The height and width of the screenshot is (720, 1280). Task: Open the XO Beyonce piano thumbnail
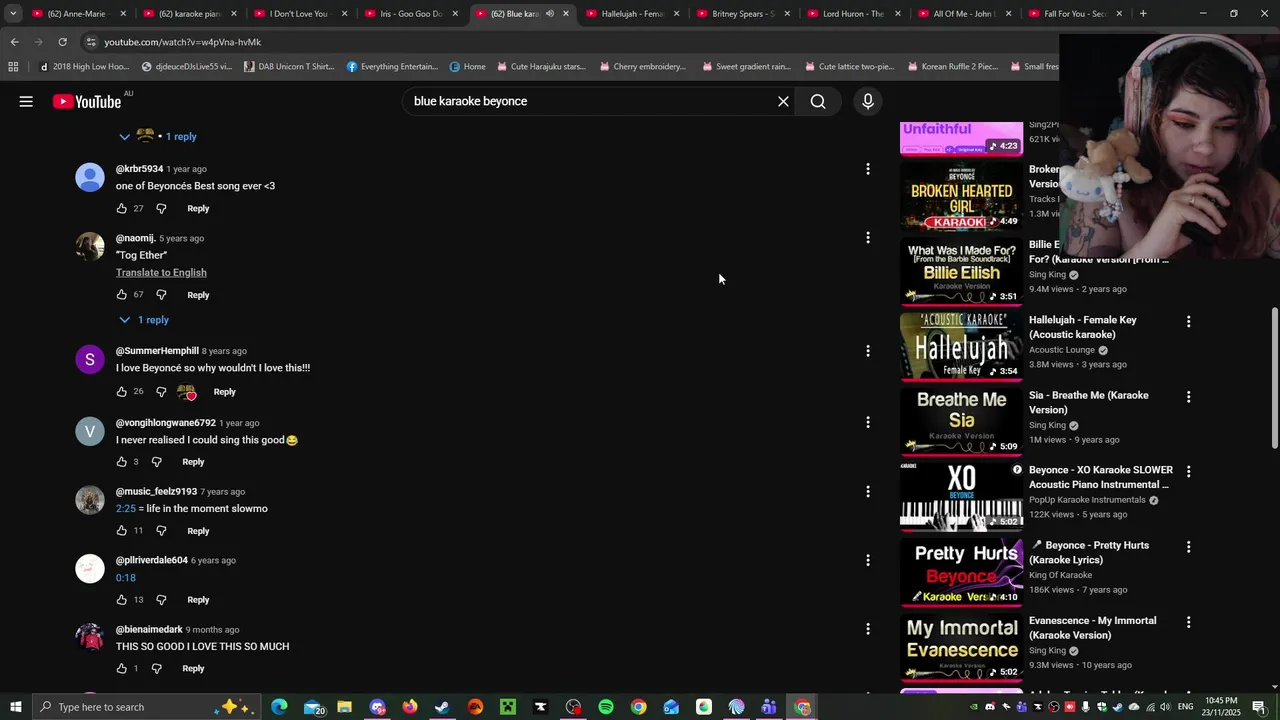[961, 495]
